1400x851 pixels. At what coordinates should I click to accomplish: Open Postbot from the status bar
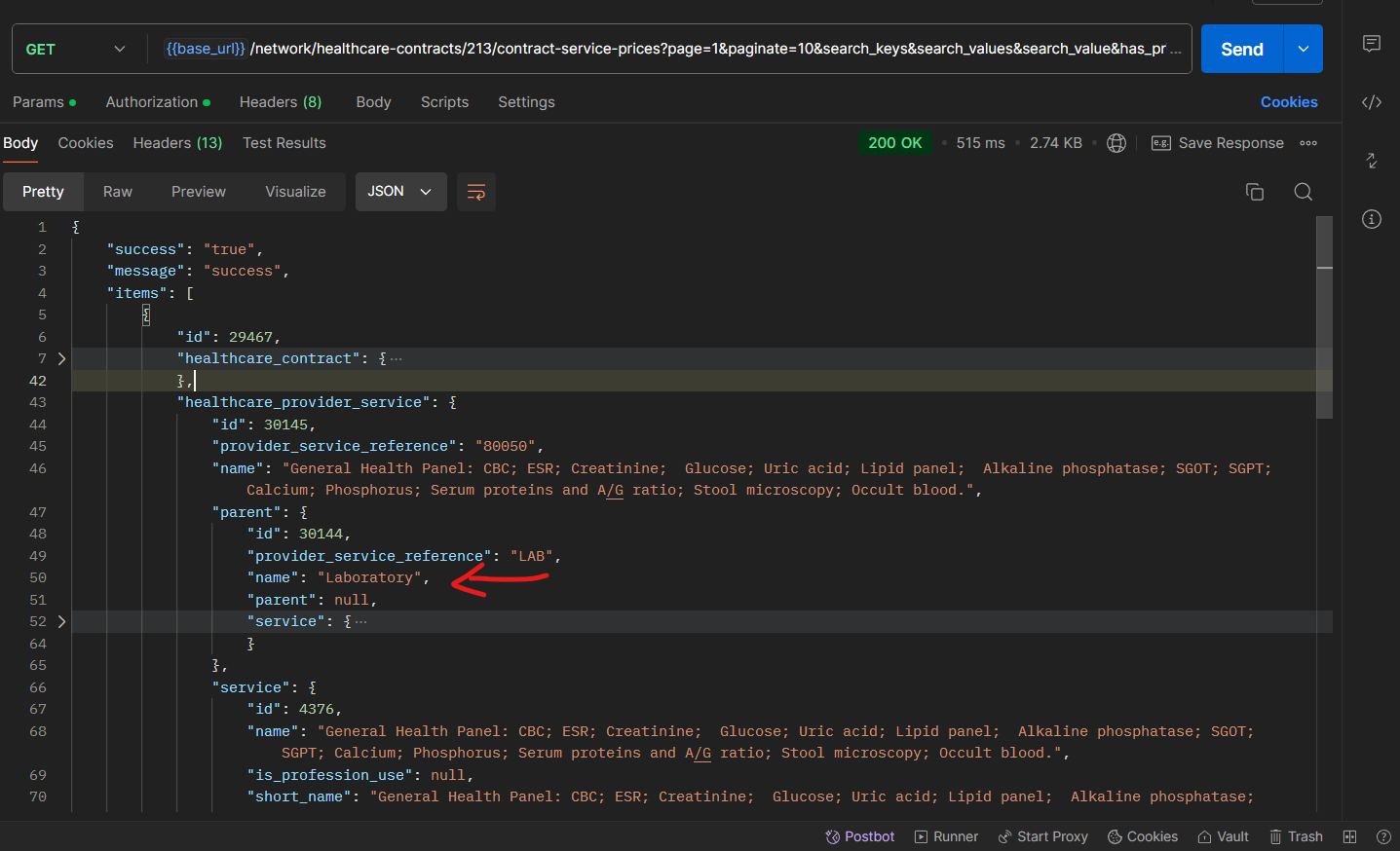[859, 836]
